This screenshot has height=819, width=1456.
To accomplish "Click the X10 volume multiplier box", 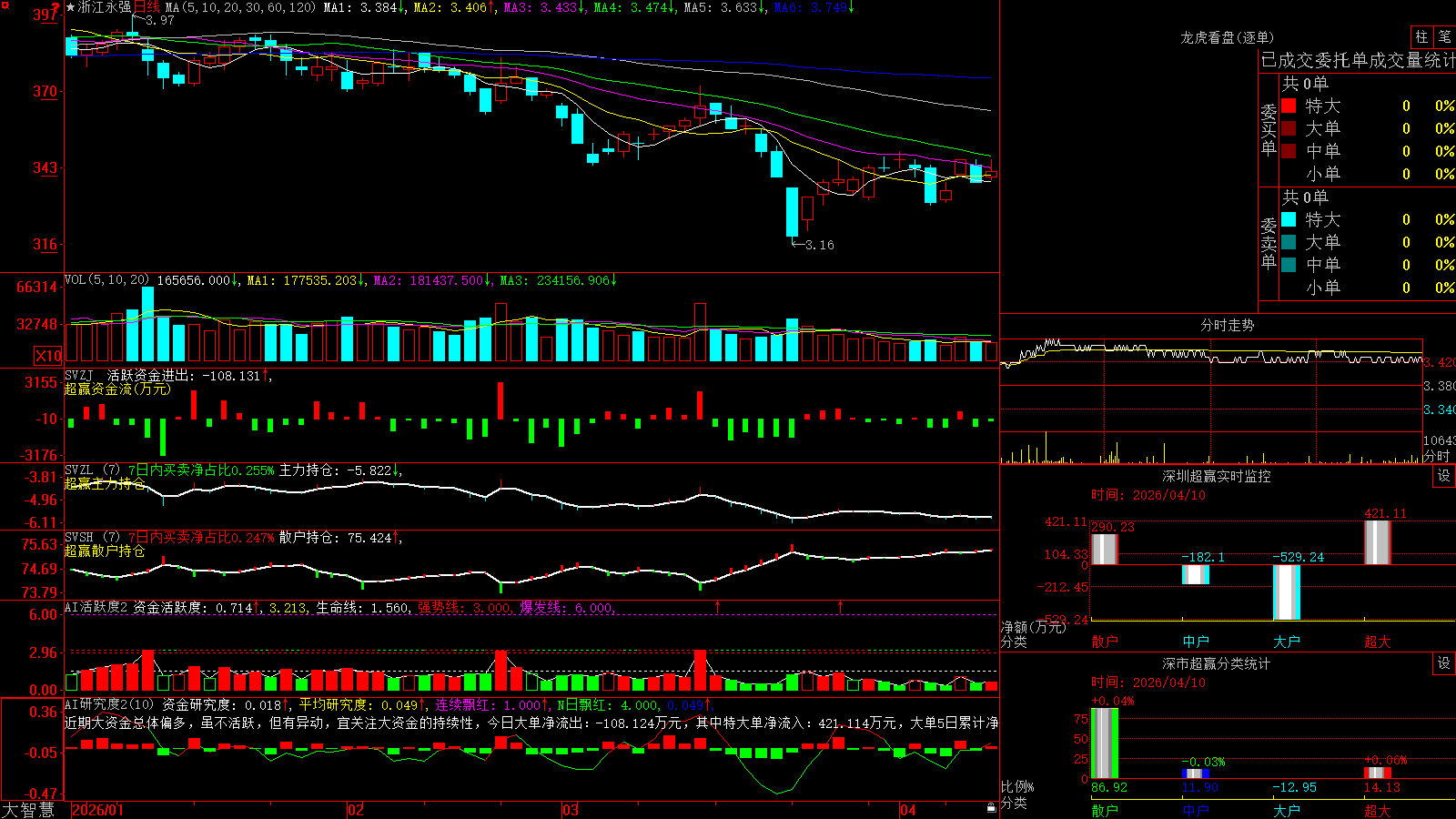I will click(48, 356).
